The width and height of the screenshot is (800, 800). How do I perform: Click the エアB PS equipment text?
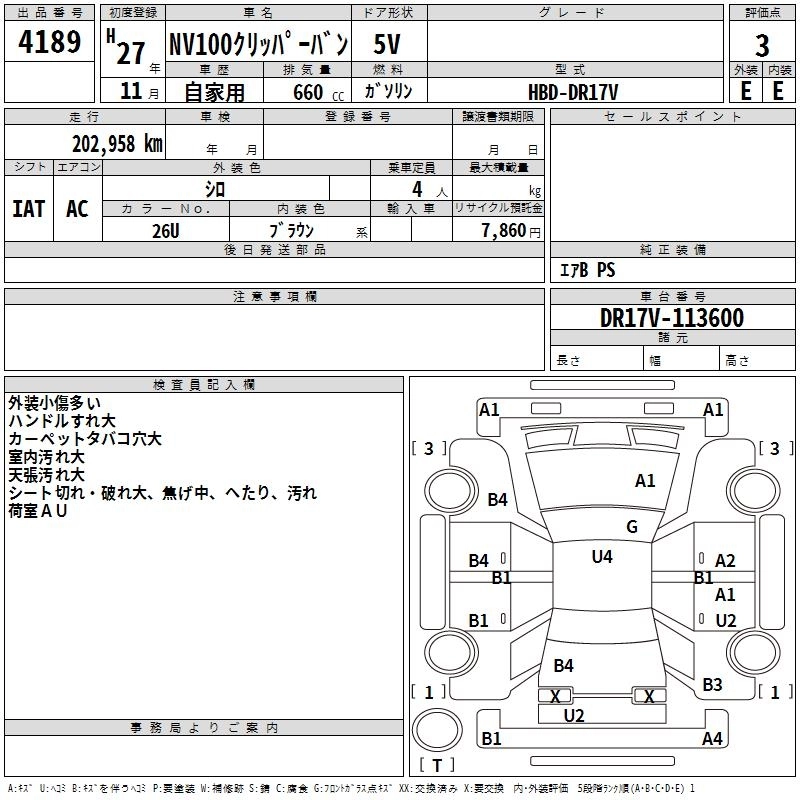point(586,270)
